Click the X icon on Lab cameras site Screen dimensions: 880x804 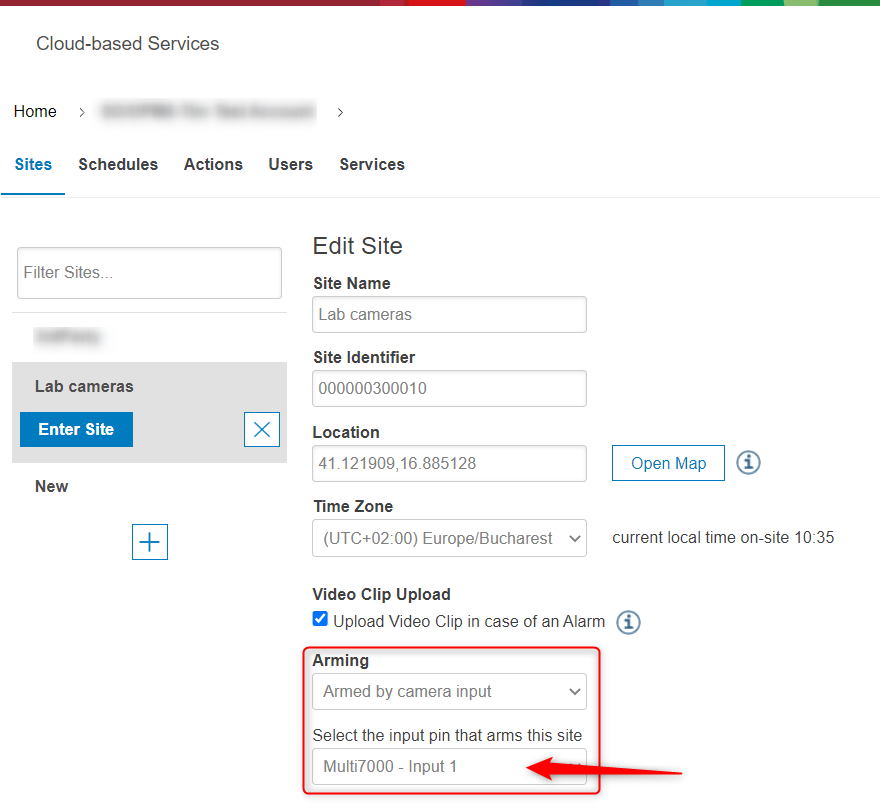[x=262, y=429]
